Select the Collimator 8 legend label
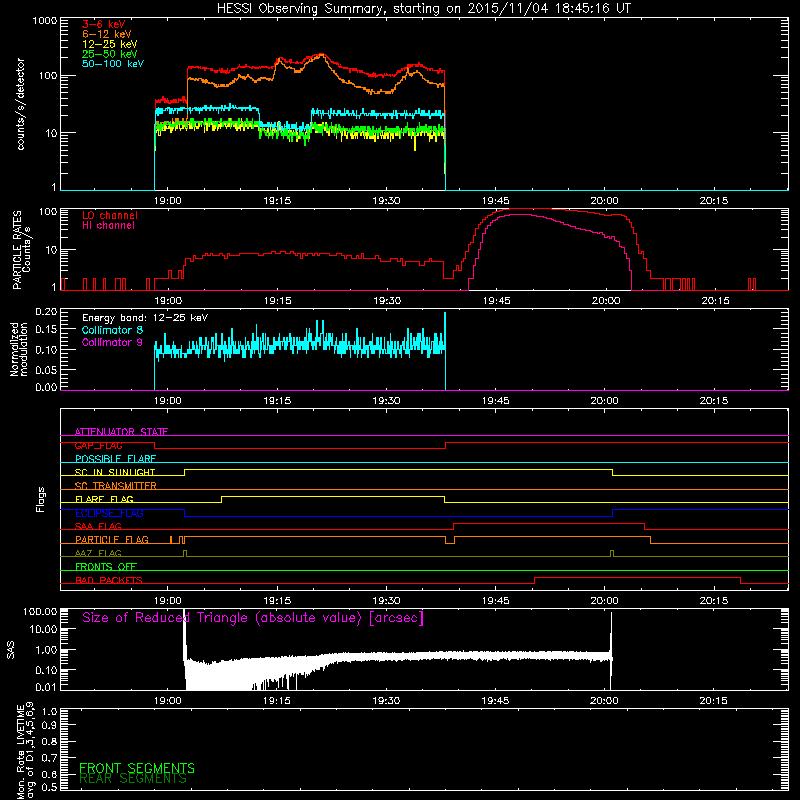This screenshot has width=800, height=800. [112, 330]
